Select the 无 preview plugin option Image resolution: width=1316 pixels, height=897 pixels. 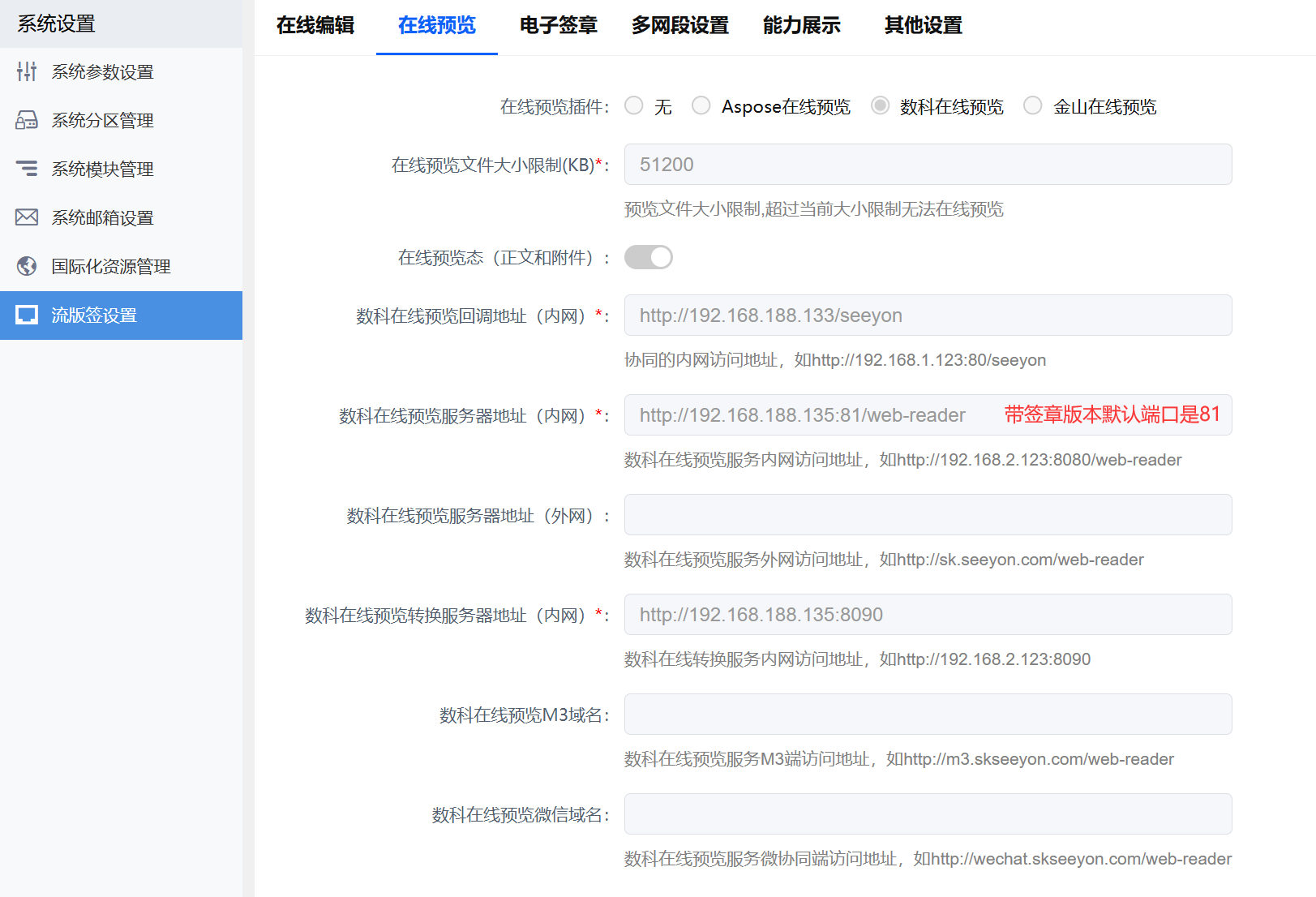[x=634, y=106]
